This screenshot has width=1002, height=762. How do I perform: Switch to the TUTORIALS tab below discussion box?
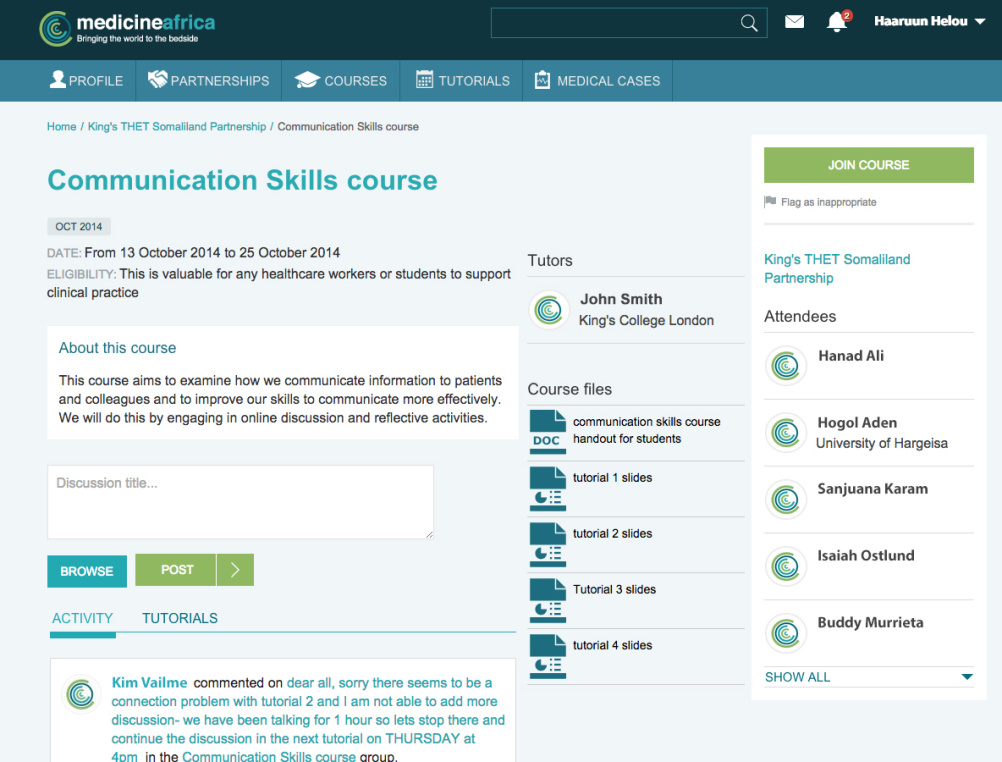180,618
